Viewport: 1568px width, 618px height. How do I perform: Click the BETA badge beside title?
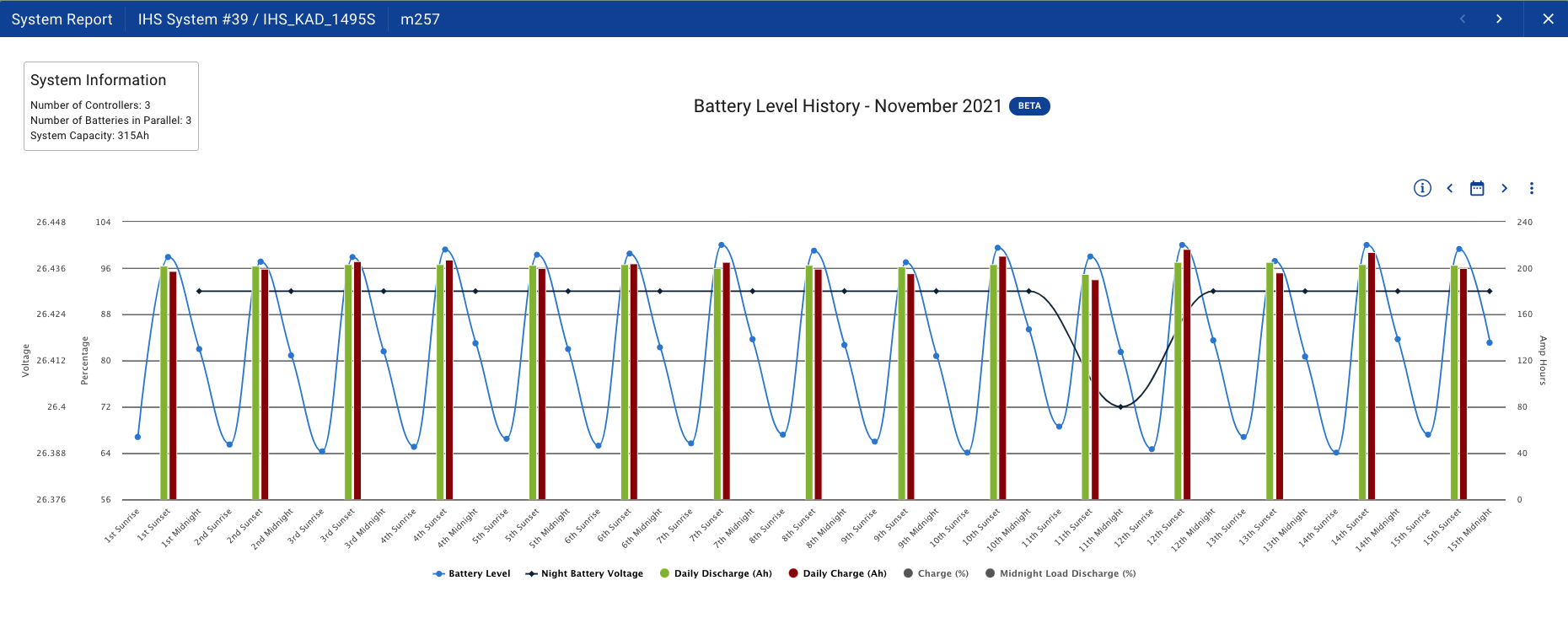click(x=1029, y=106)
